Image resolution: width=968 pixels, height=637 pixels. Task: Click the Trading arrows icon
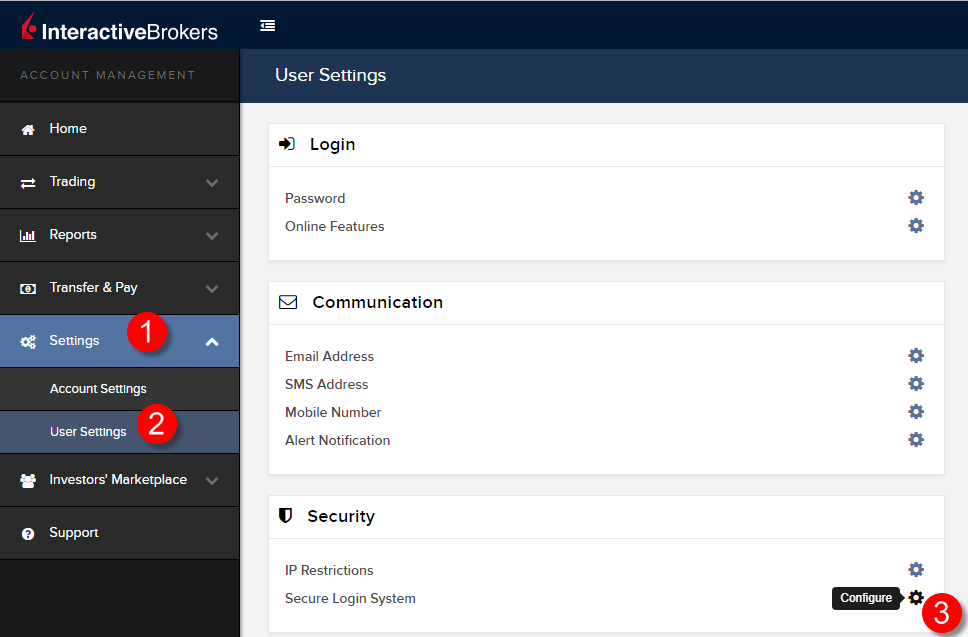coord(28,183)
